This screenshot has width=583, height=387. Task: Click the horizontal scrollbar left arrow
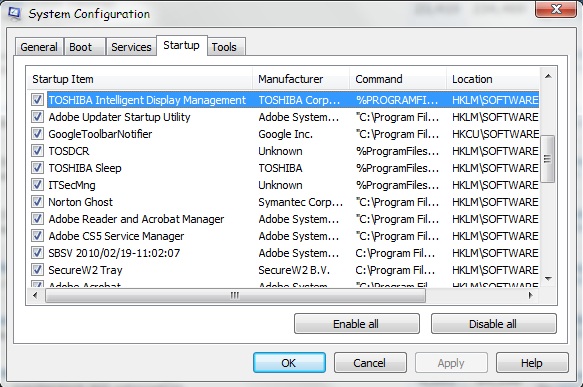pos(35,296)
